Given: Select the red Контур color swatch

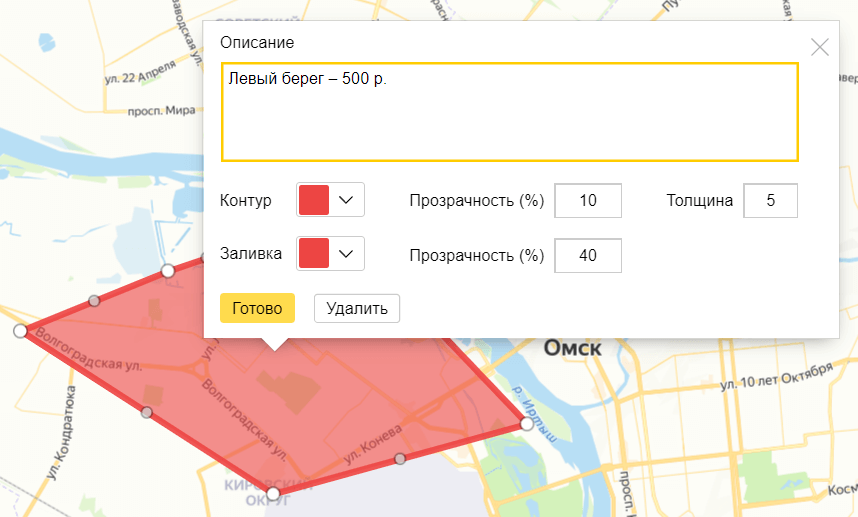Looking at the screenshot, I should (314, 200).
